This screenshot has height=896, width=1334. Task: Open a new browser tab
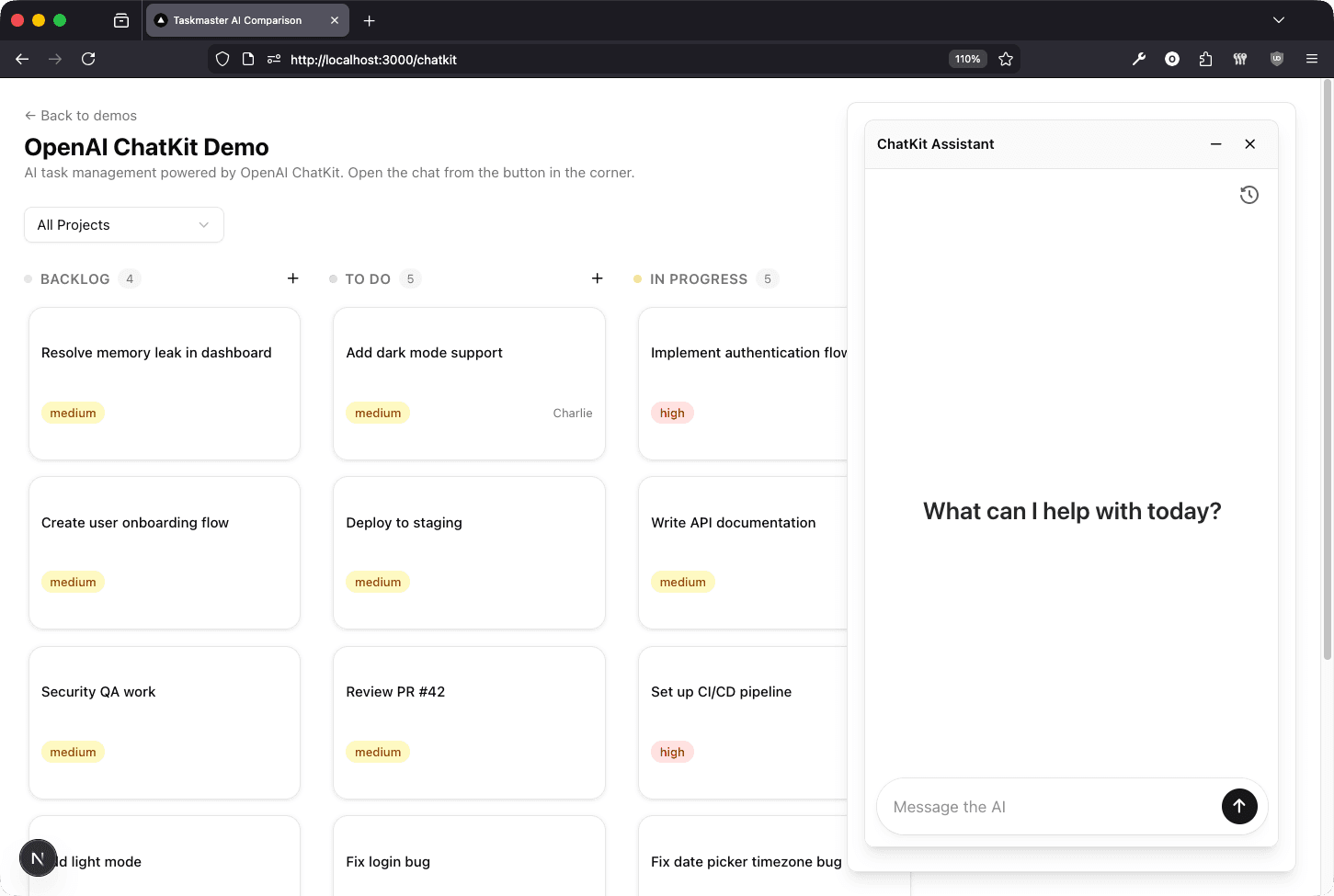tap(370, 19)
